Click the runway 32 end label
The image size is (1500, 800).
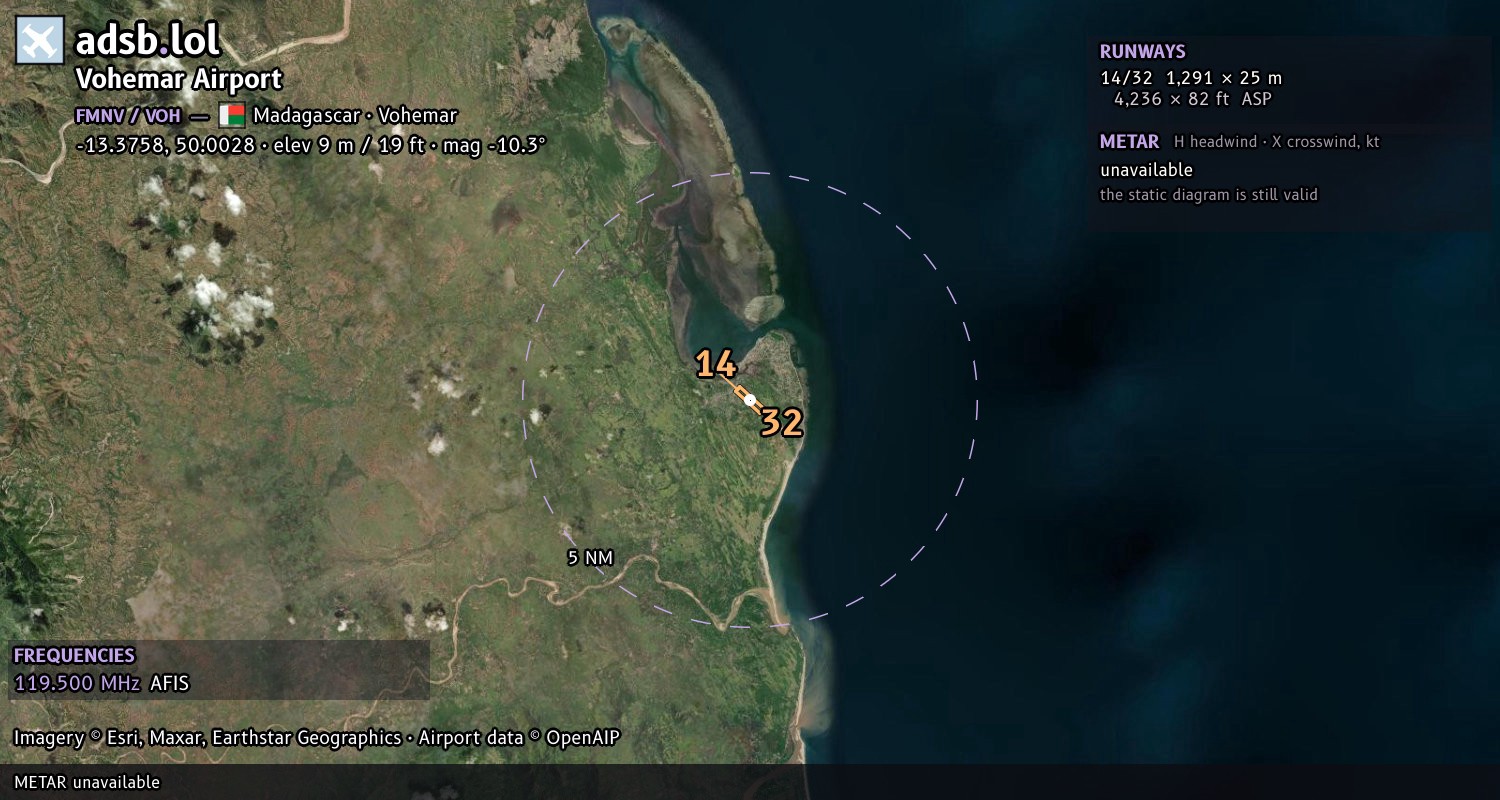coord(781,423)
